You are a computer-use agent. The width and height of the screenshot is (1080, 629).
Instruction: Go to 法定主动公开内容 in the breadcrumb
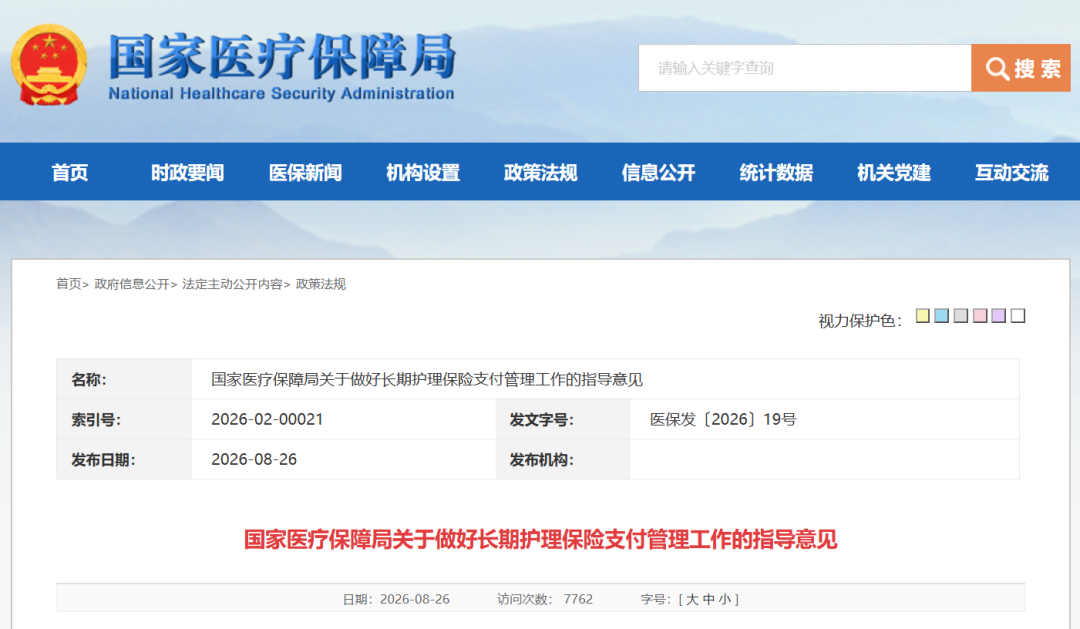tap(232, 284)
